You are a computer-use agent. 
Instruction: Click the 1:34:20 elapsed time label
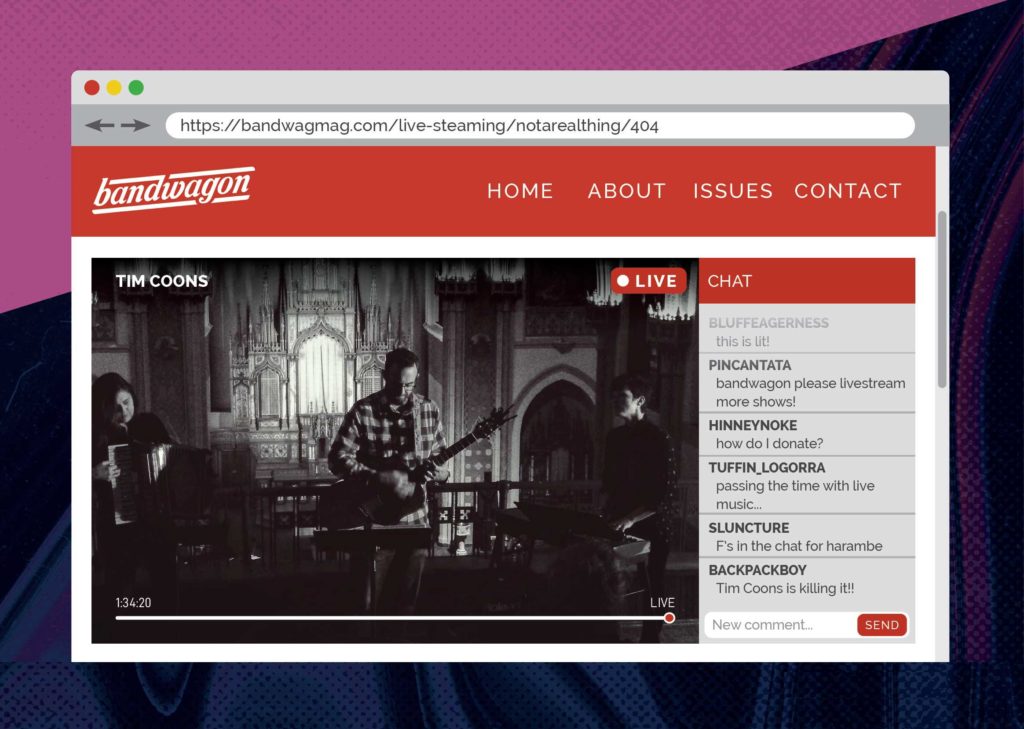pos(133,603)
